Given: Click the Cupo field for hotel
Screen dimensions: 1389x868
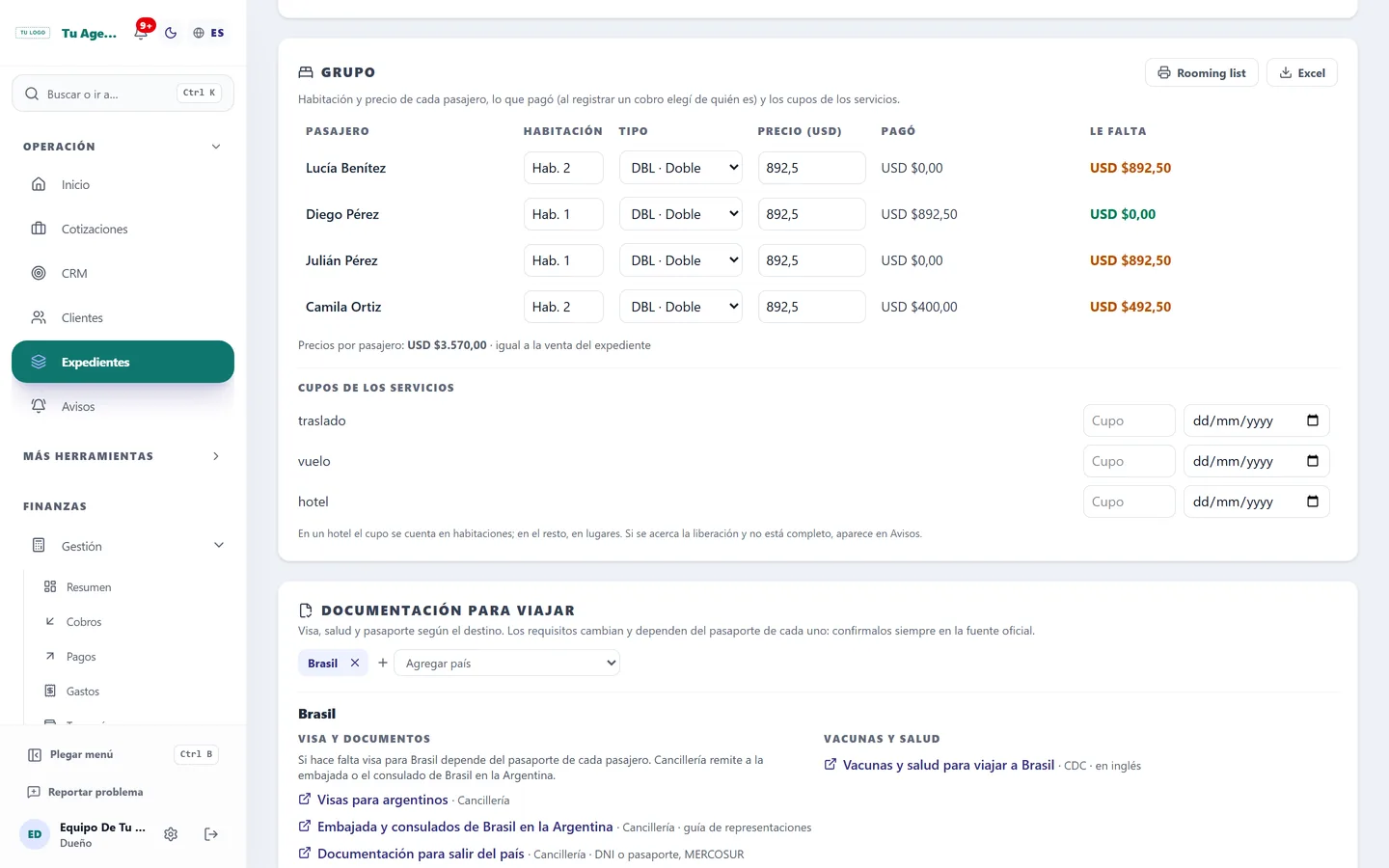Looking at the screenshot, I should [1129, 502].
